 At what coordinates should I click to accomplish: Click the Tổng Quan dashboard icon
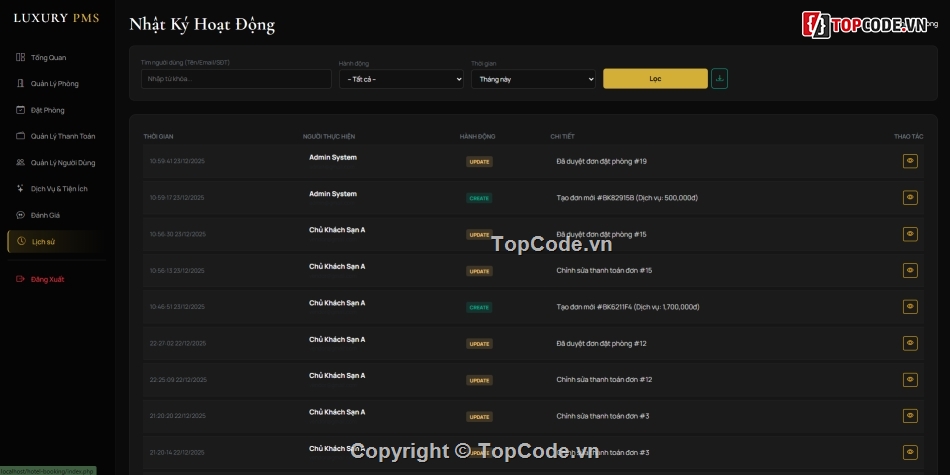point(21,58)
